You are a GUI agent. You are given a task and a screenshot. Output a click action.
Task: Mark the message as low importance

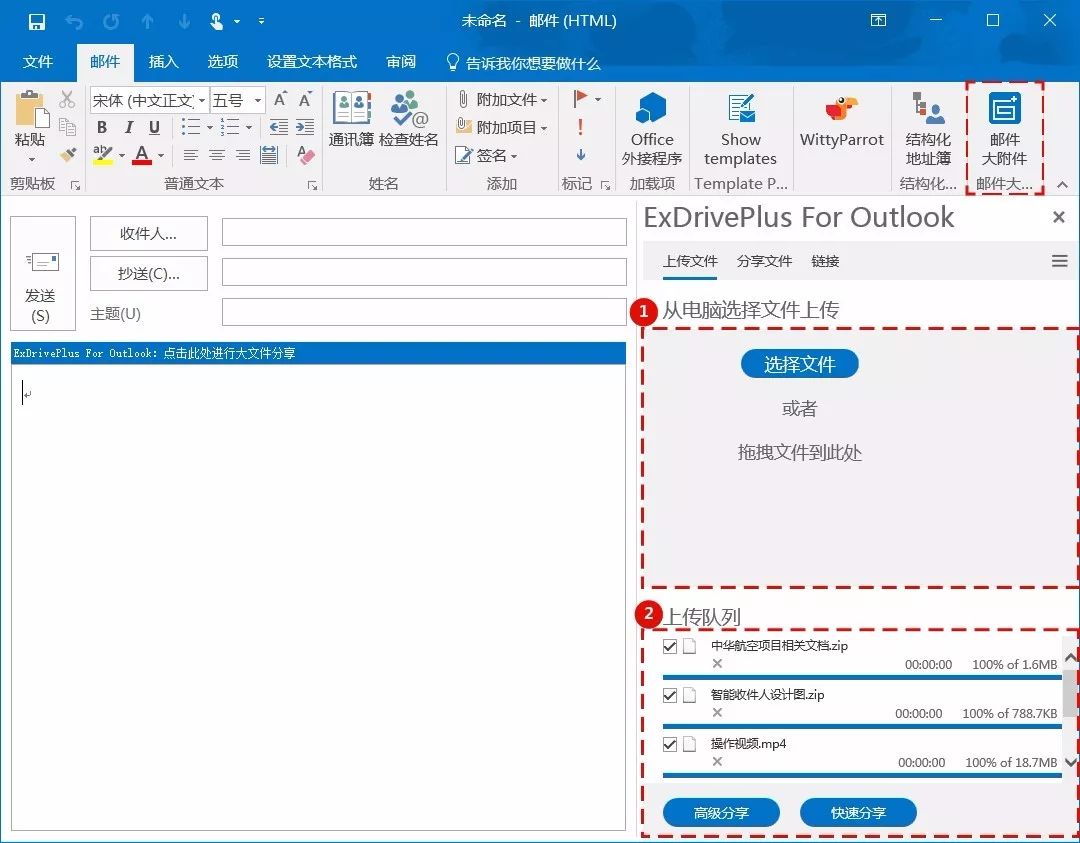coord(581,155)
